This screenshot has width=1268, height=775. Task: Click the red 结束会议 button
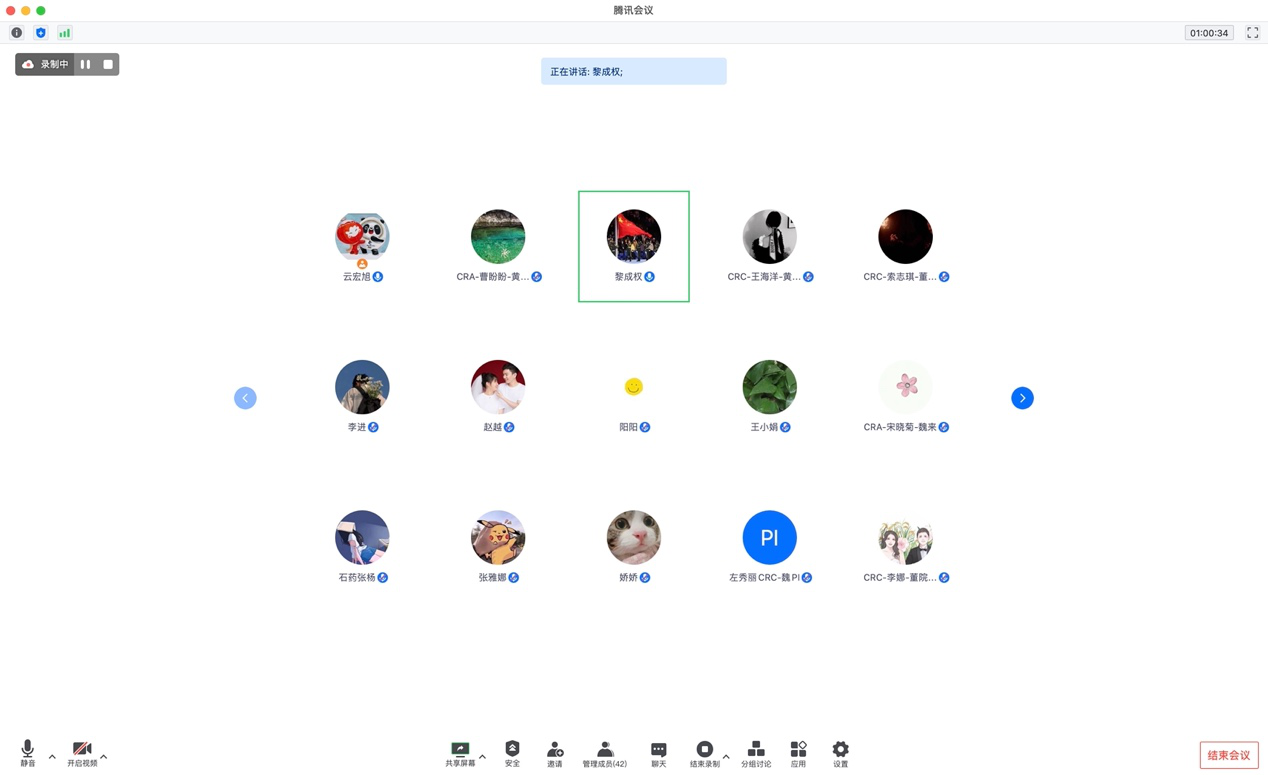point(1228,755)
